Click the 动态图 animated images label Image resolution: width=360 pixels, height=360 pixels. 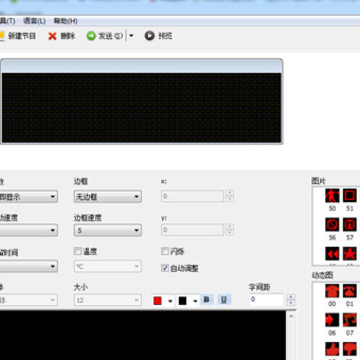322,275
